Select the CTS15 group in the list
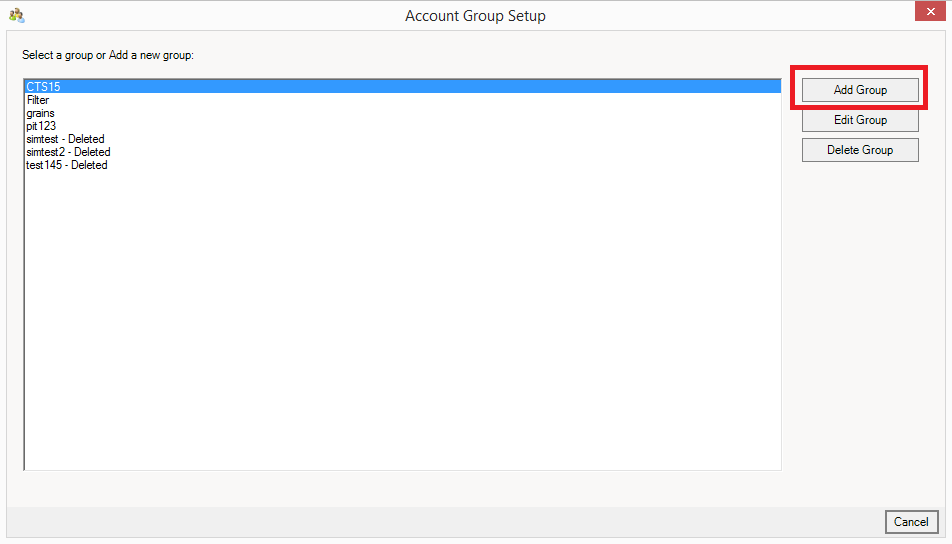This screenshot has height=544, width=952. (43, 87)
